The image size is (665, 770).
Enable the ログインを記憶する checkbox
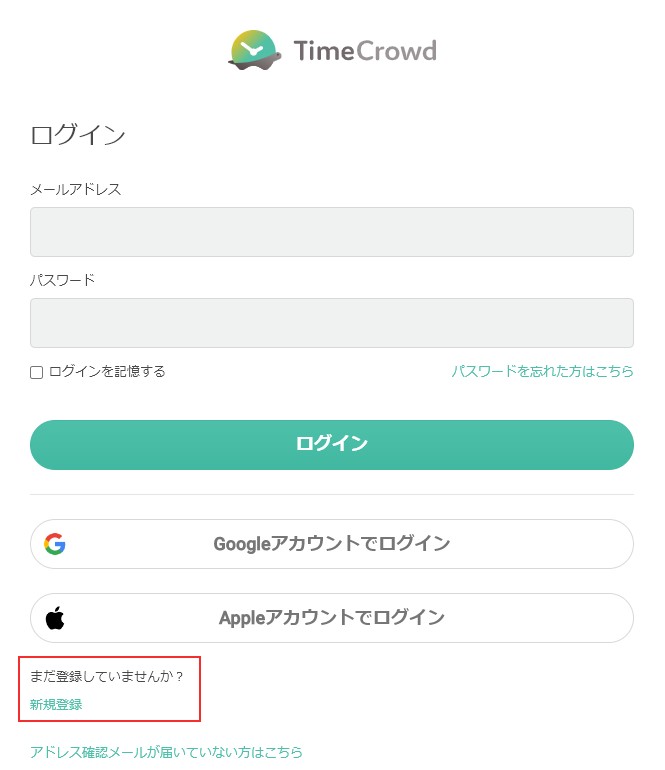(x=36, y=372)
